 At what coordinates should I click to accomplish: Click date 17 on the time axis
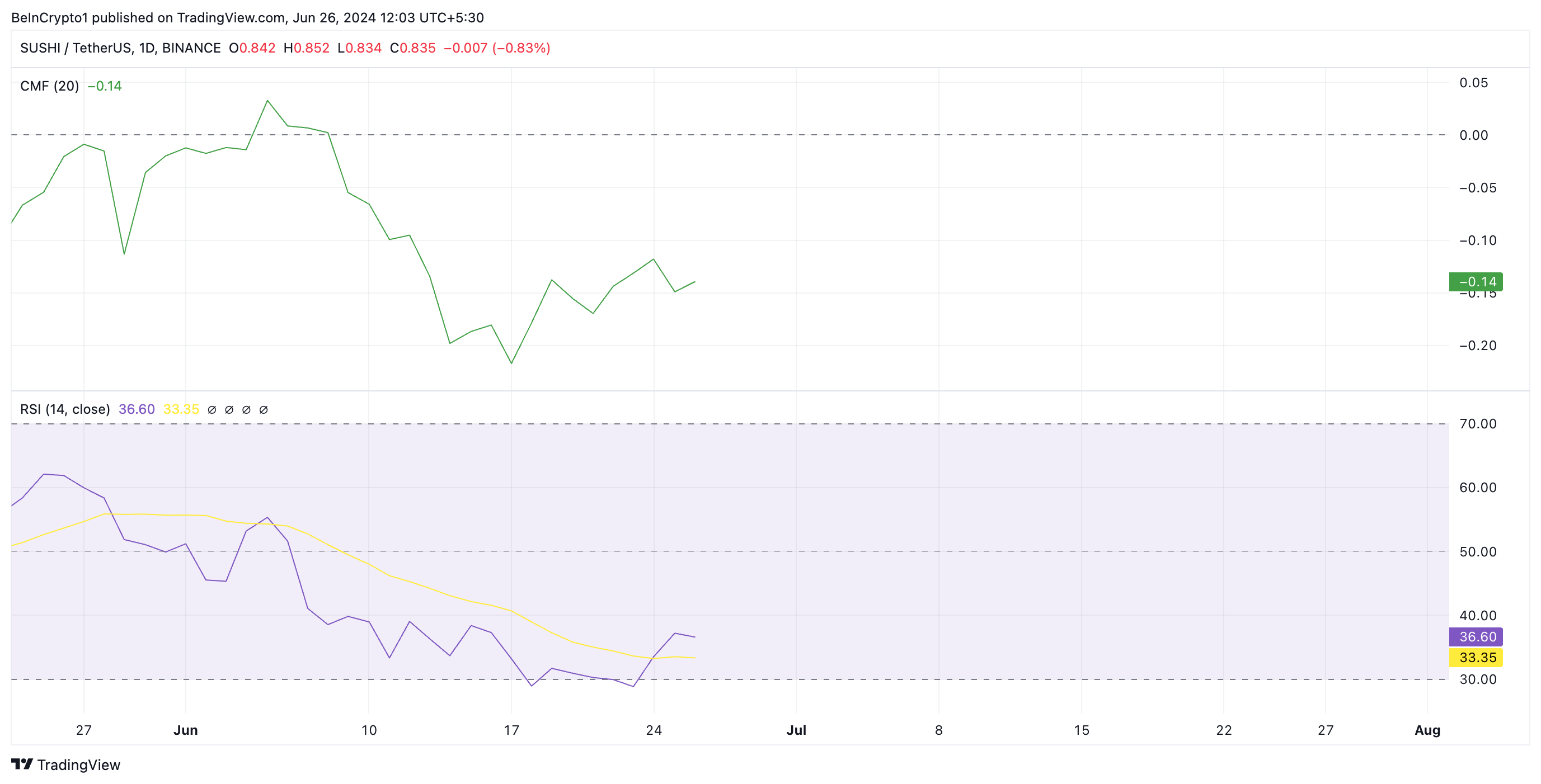pyautogui.click(x=511, y=730)
